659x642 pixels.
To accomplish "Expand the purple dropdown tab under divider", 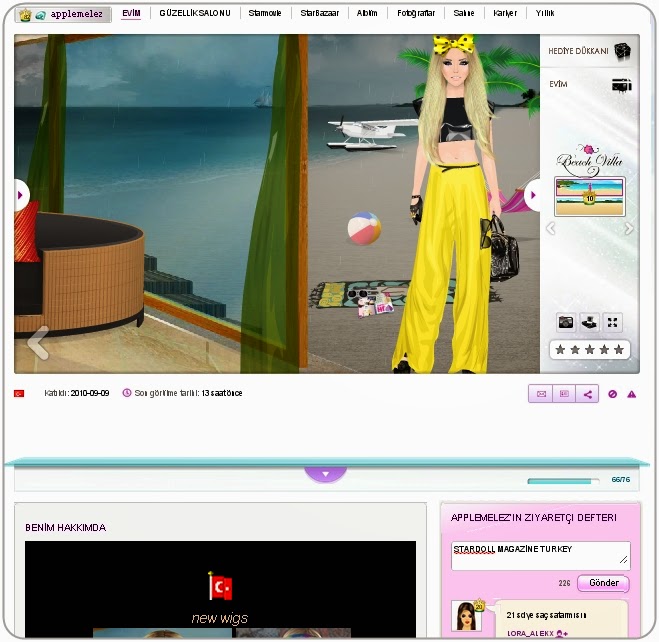I will point(325,474).
